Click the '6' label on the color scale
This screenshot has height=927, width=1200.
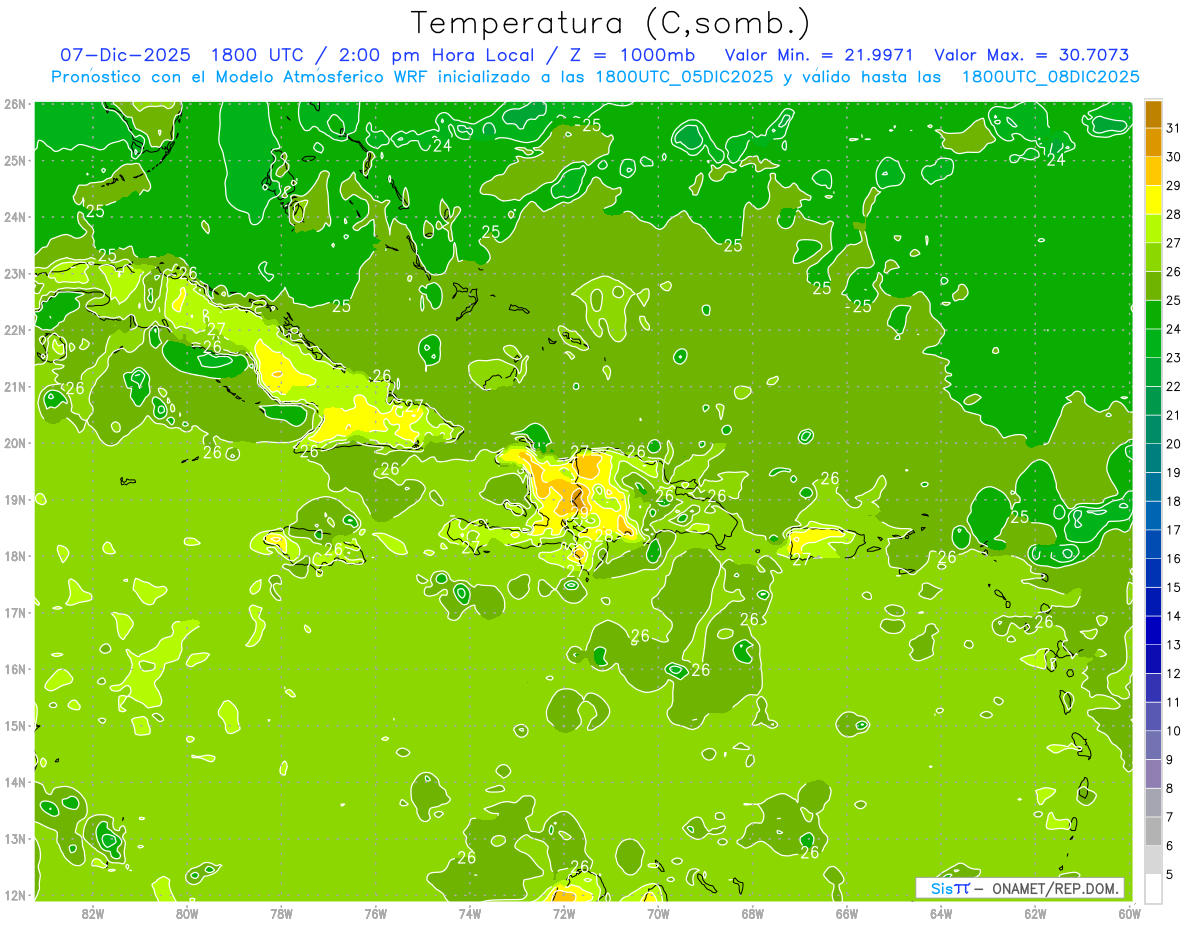[x=1170, y=846]
